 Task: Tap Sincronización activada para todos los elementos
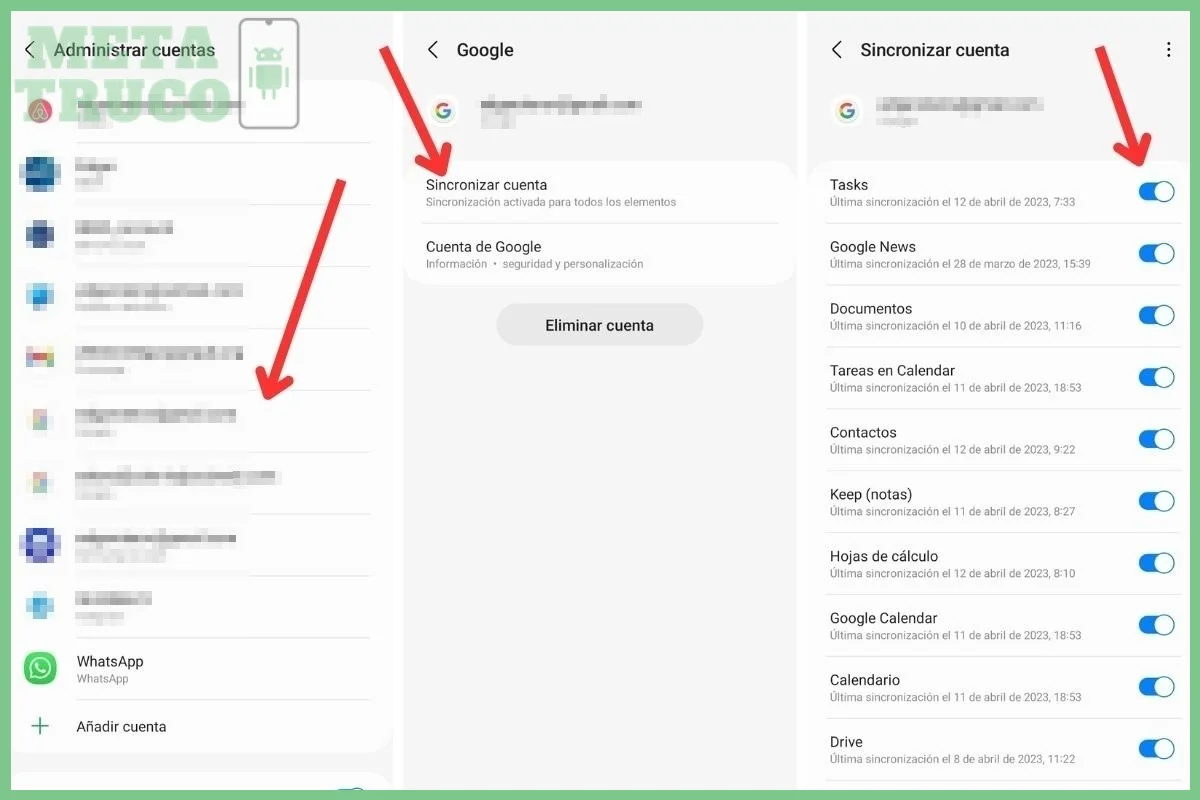551,202
